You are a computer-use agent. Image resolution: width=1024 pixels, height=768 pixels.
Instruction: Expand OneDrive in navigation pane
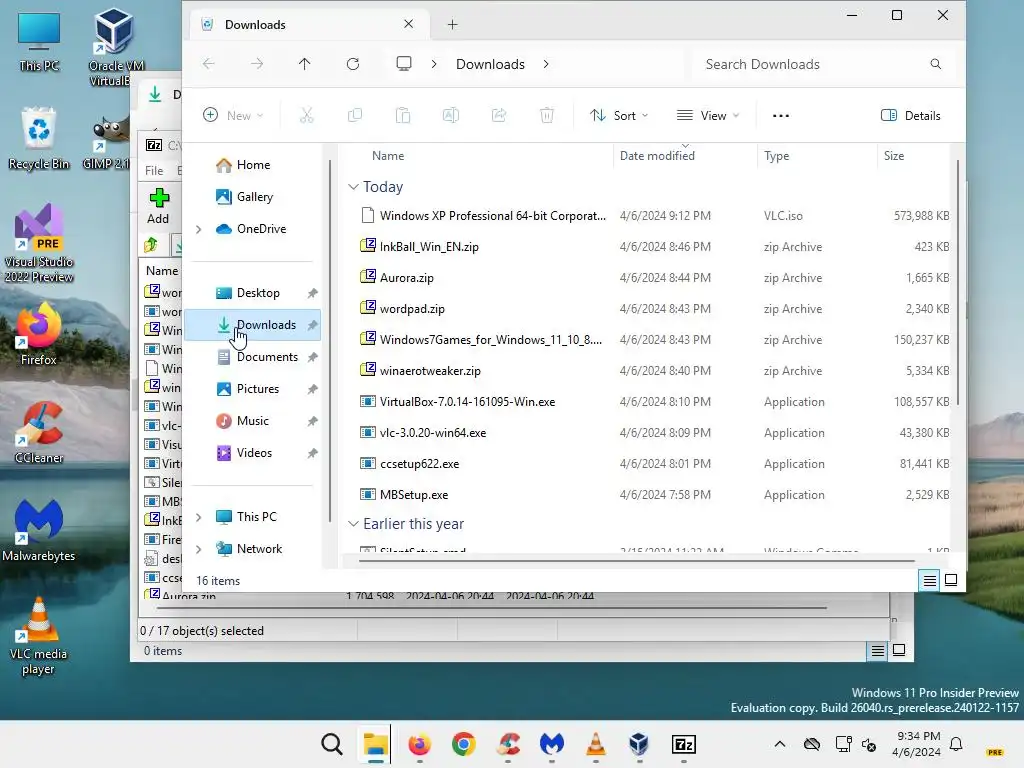pos(199,229)
